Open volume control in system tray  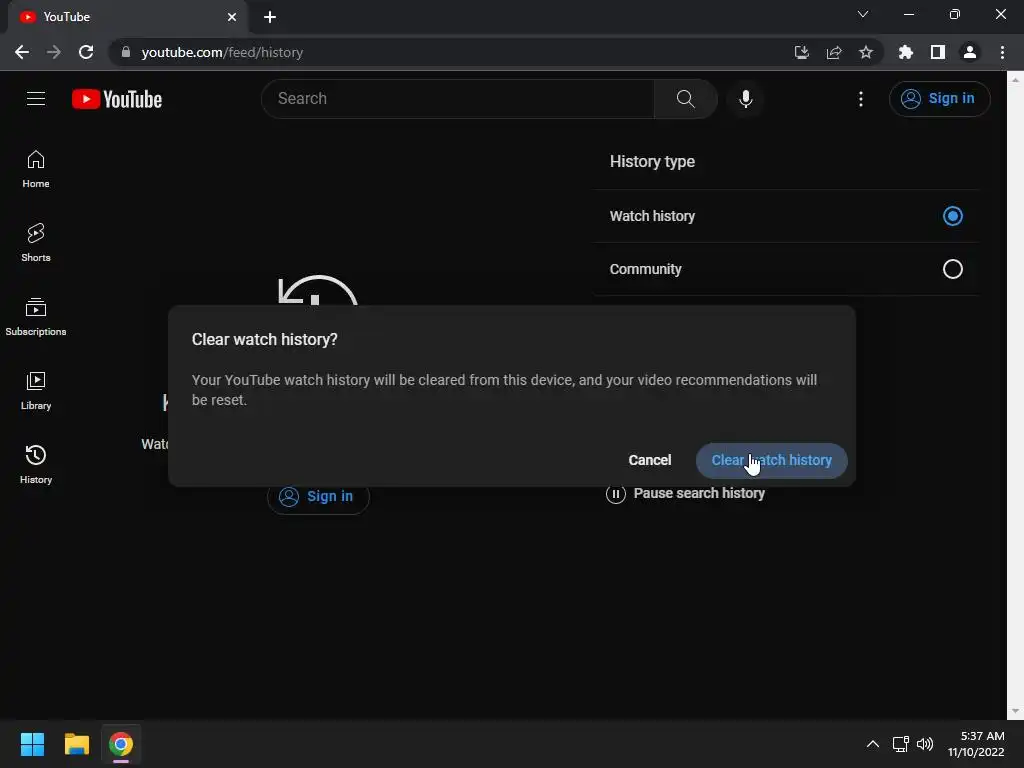click(925, 744)
